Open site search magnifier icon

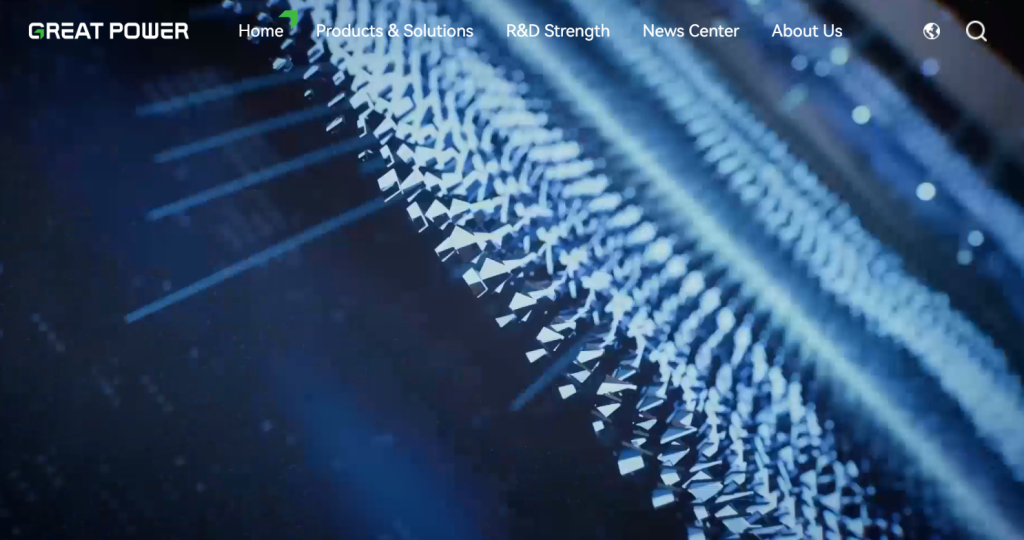976,31
